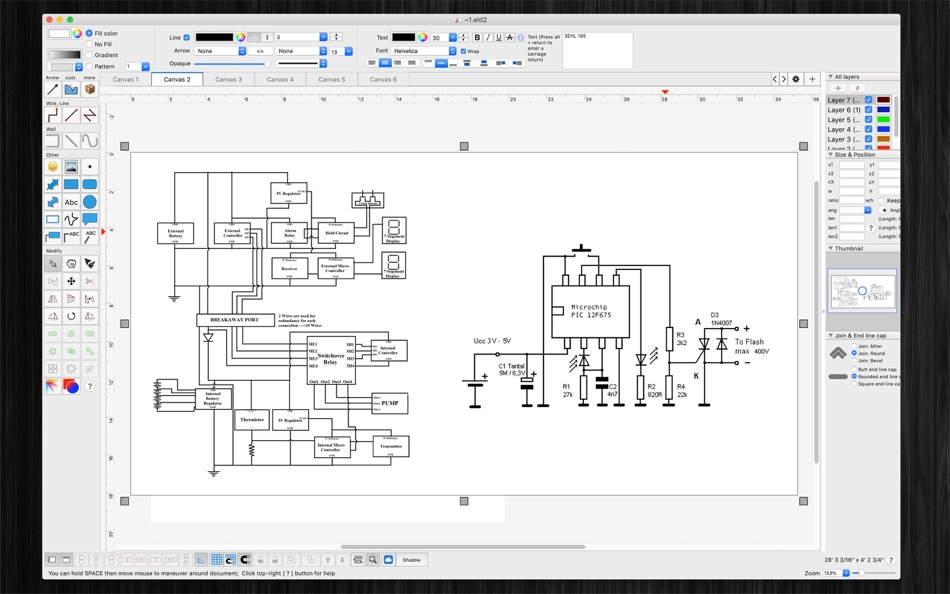
Task: Click the Italic text button
Action: 488,38
